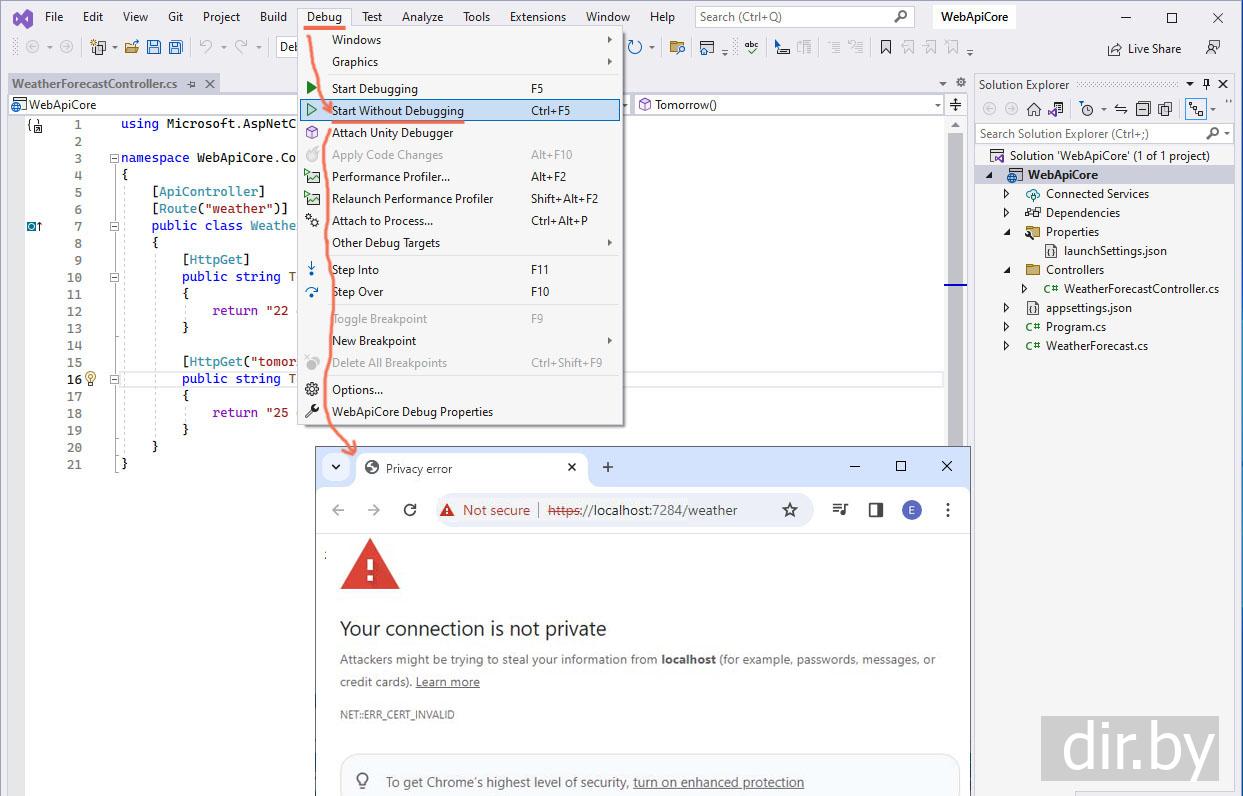Click the Open File folder icon
The width and height of the screenshot is (1243, 796).
coord(132,47)
